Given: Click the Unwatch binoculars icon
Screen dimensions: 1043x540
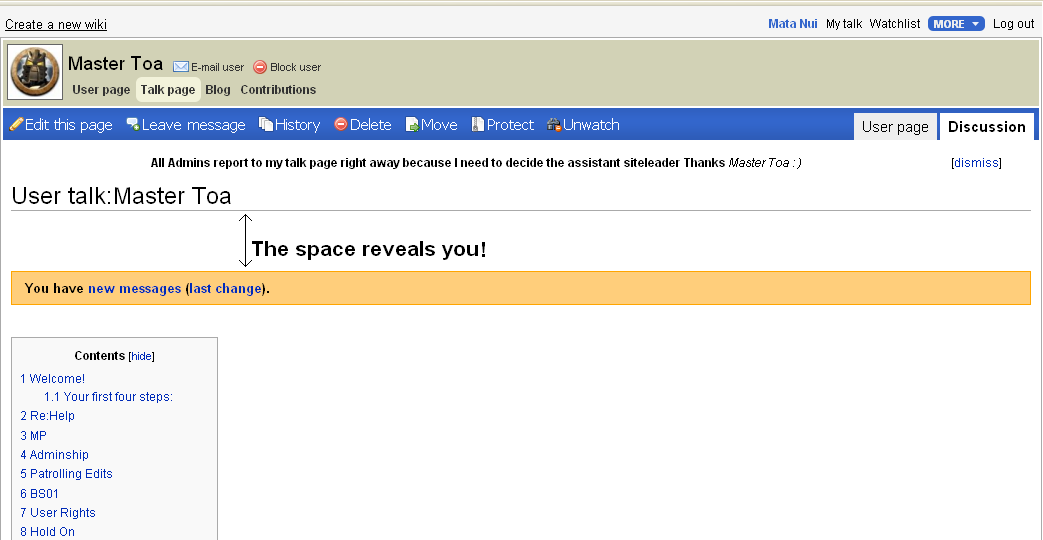Looking at the screenshot, I should pos(554,124).
